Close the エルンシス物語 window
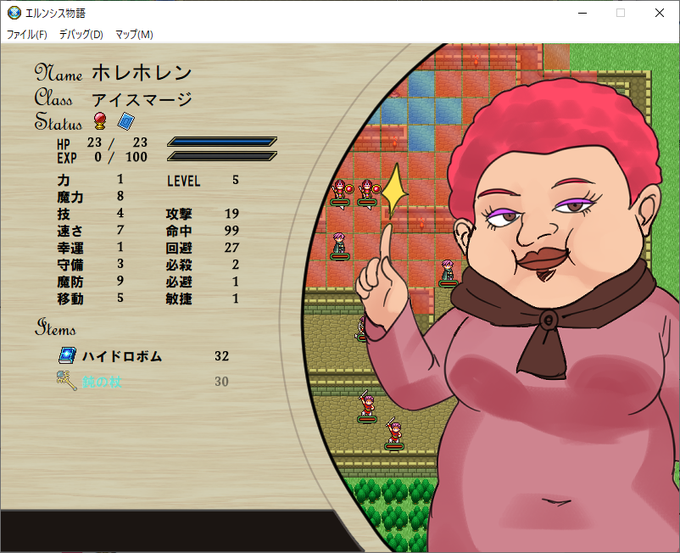Image resolution: width=680 pixels, height=553 pixels. point(659,13)
